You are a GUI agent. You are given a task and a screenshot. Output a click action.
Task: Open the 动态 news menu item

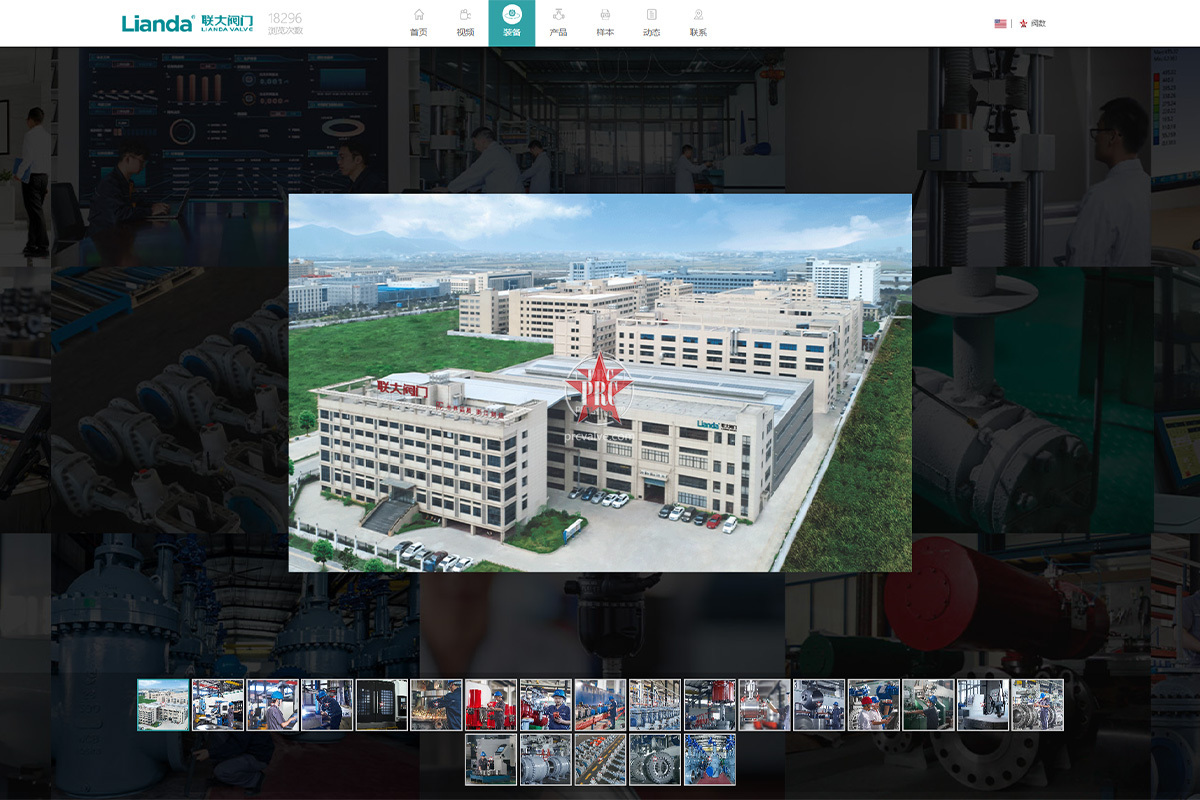click(x=651, y=23)
